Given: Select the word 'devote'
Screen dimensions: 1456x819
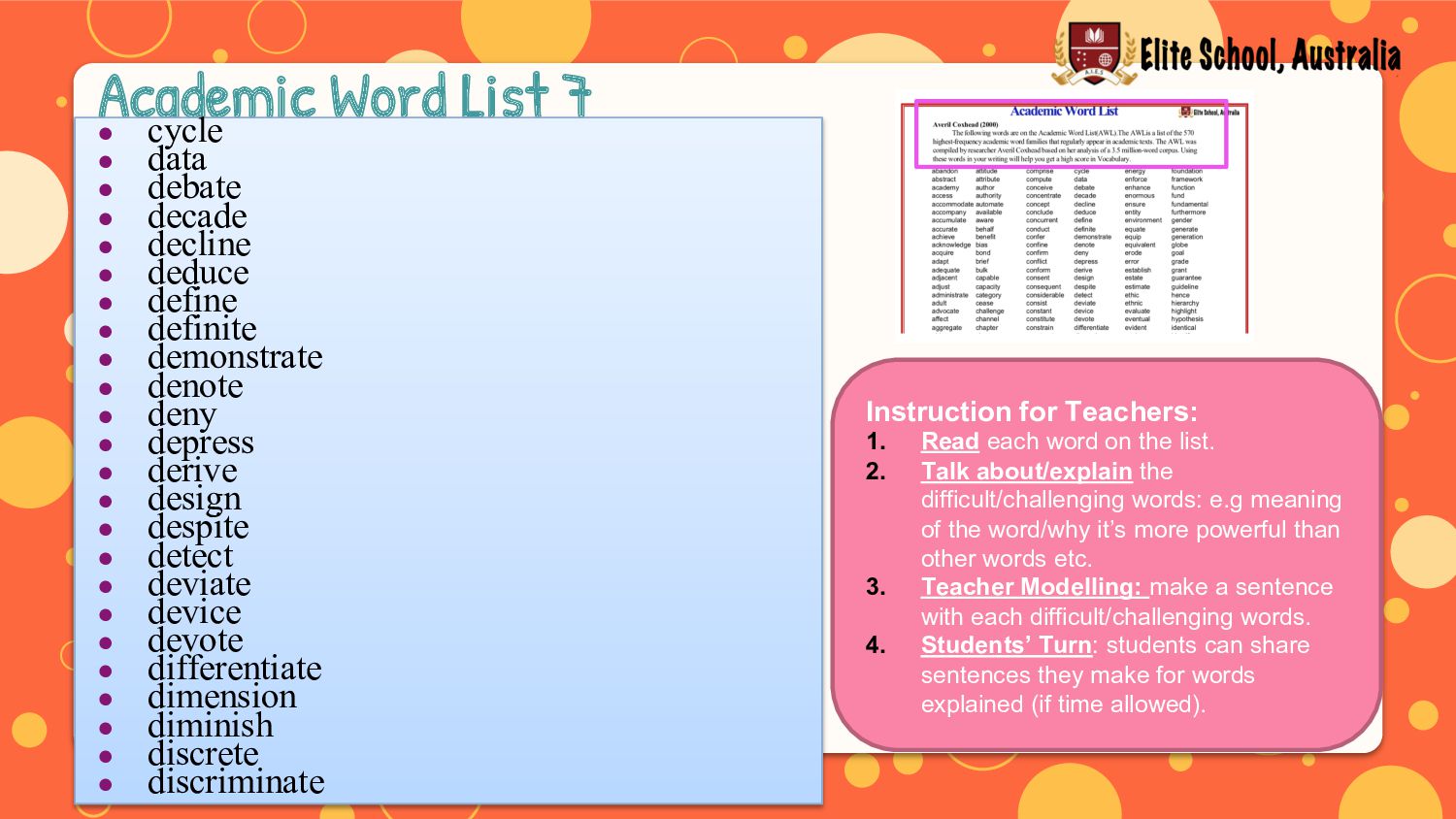Looking at the screenshot, I should tap(195, 640).
